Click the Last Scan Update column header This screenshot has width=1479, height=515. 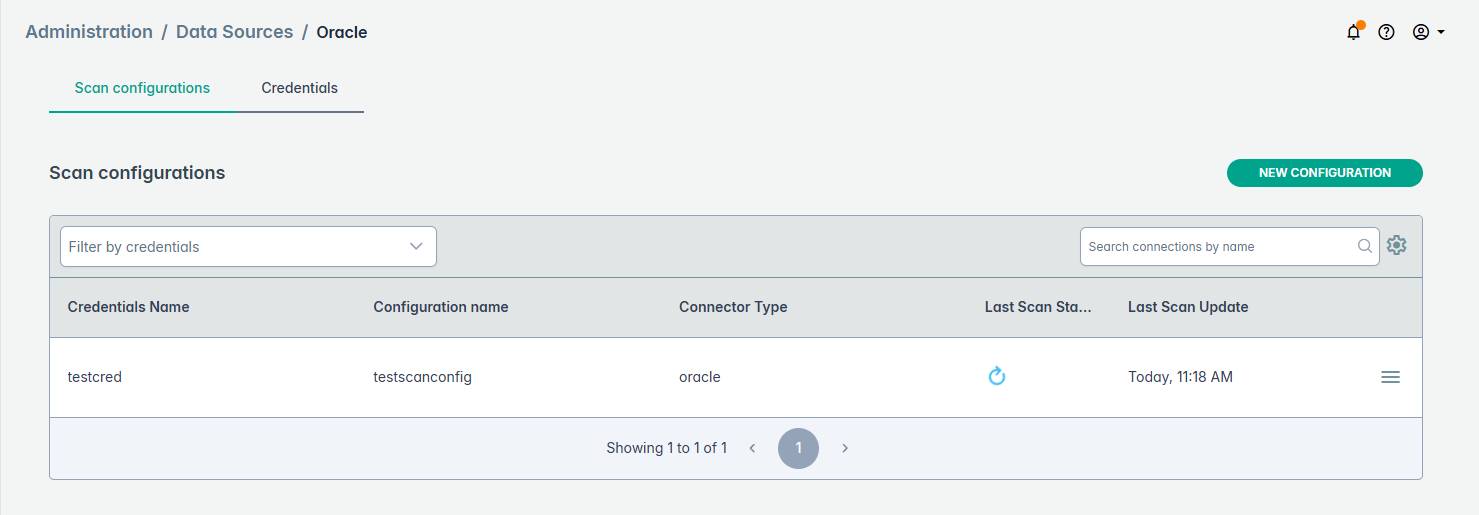click(x=1188, y=307)
